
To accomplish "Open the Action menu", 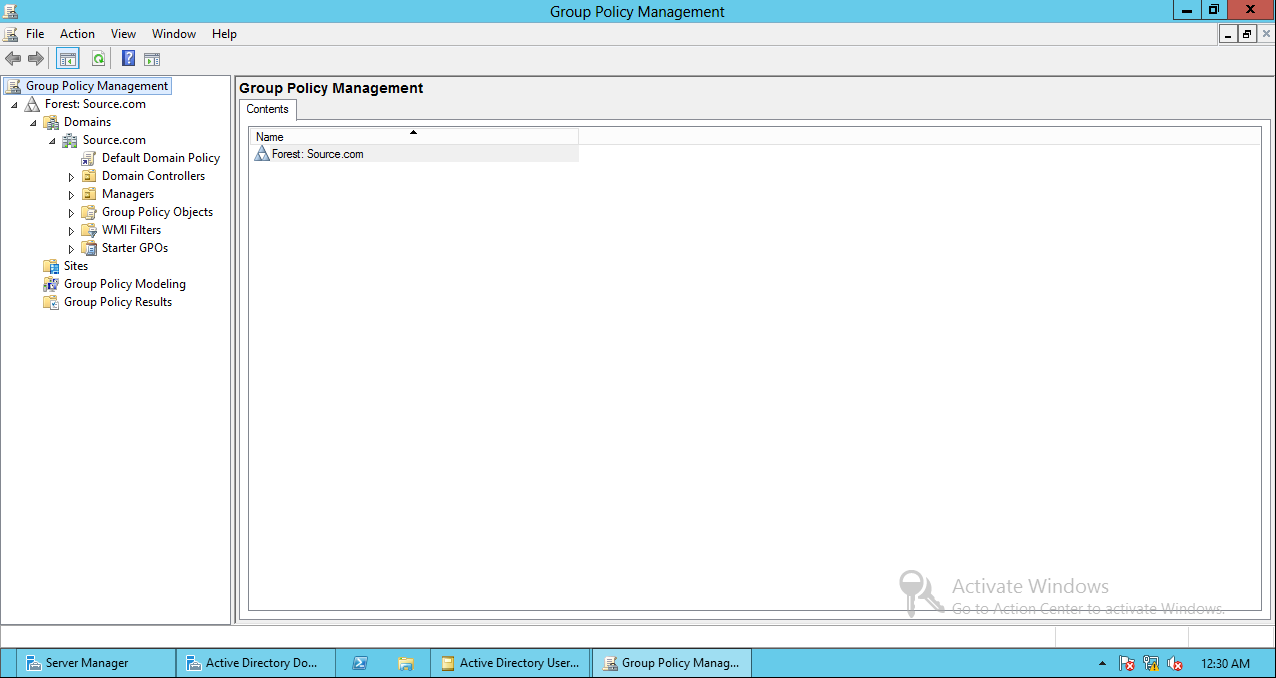I will coord(77,33).
